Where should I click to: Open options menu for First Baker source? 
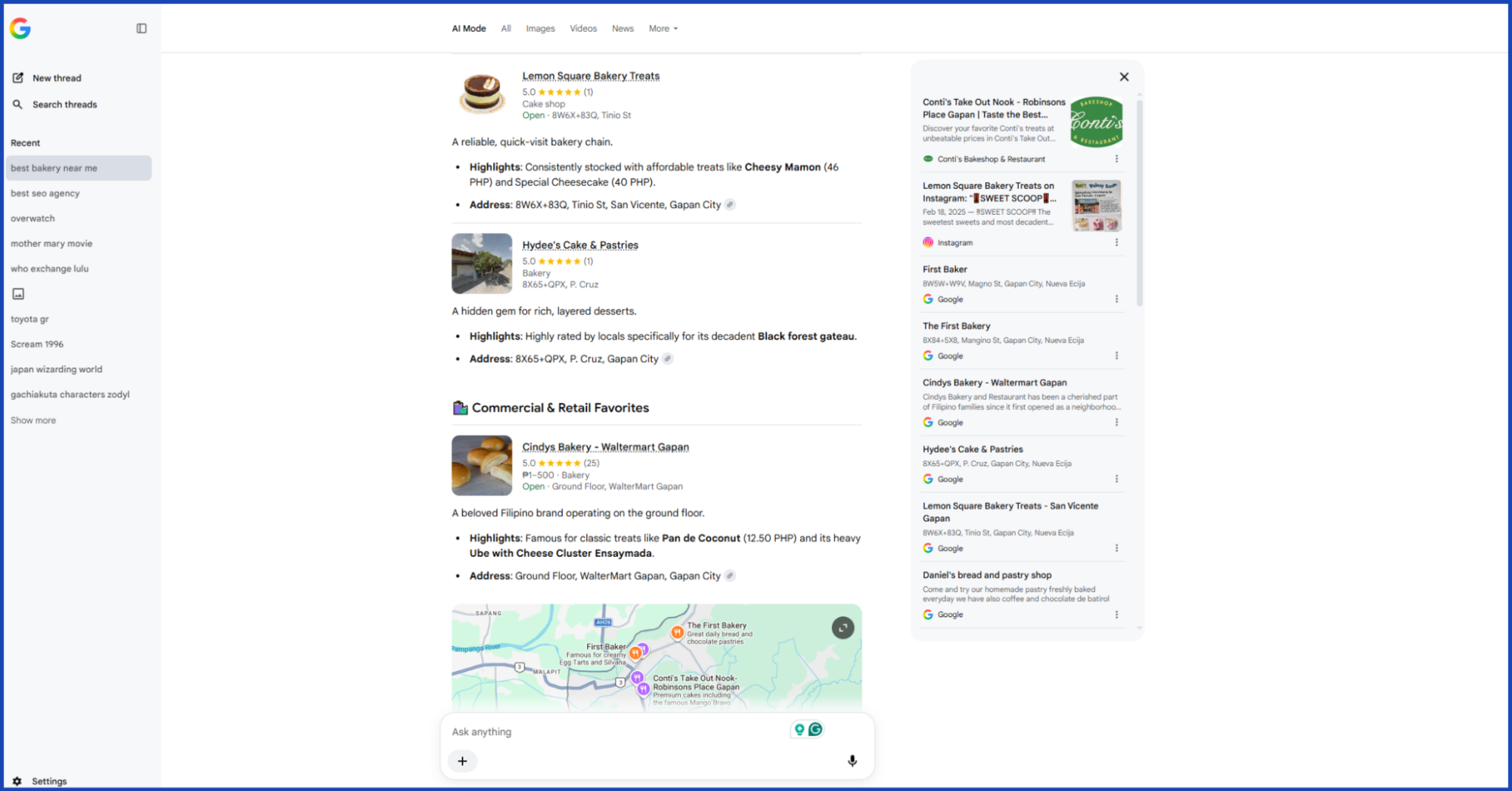tap(1116, 299)
